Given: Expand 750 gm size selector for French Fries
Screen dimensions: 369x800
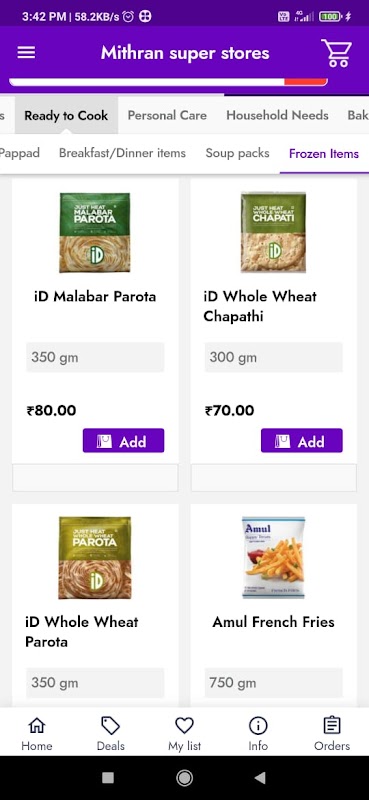Looking at the screenshot, I should (274, 683).
